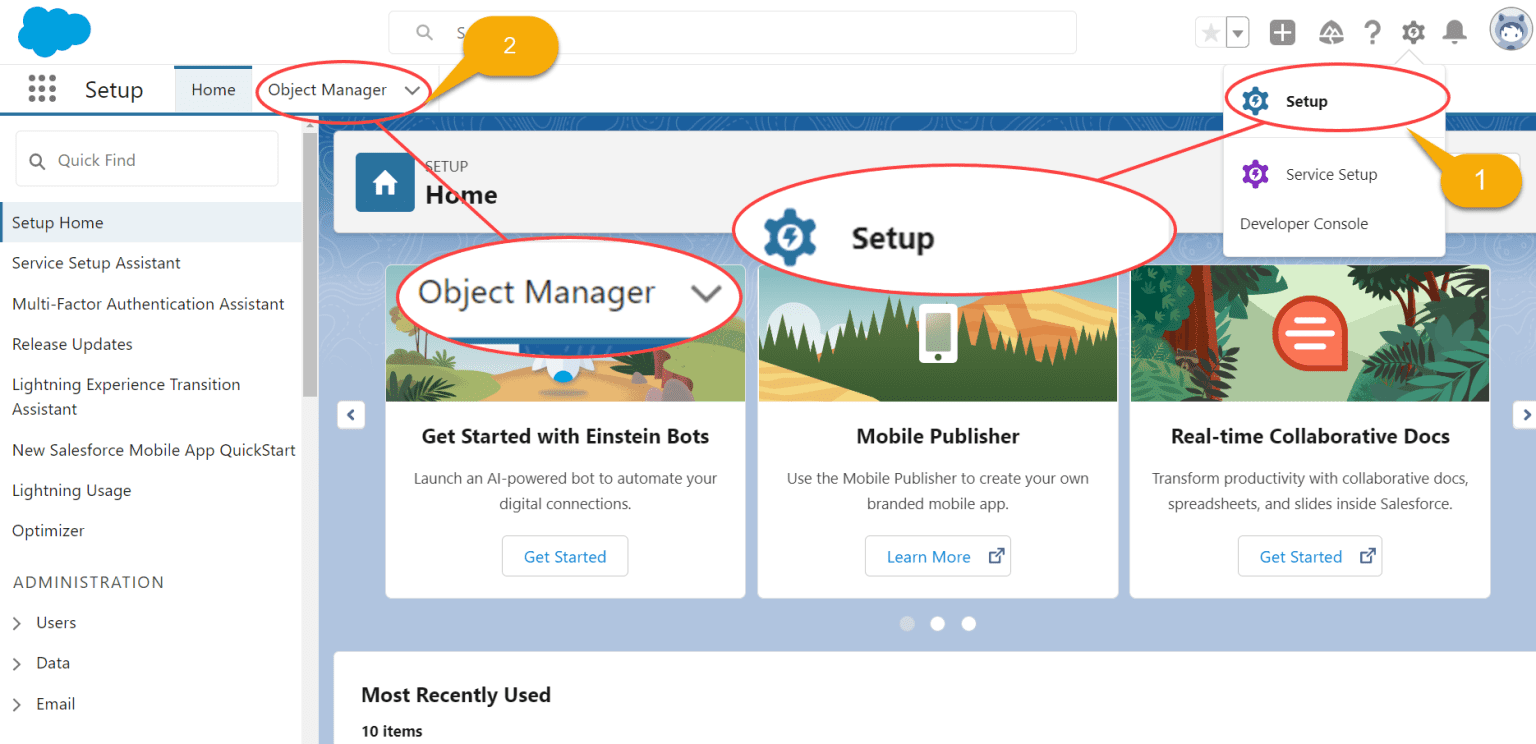Select Service Setup in the gear menu

[x=1334, y=174]
